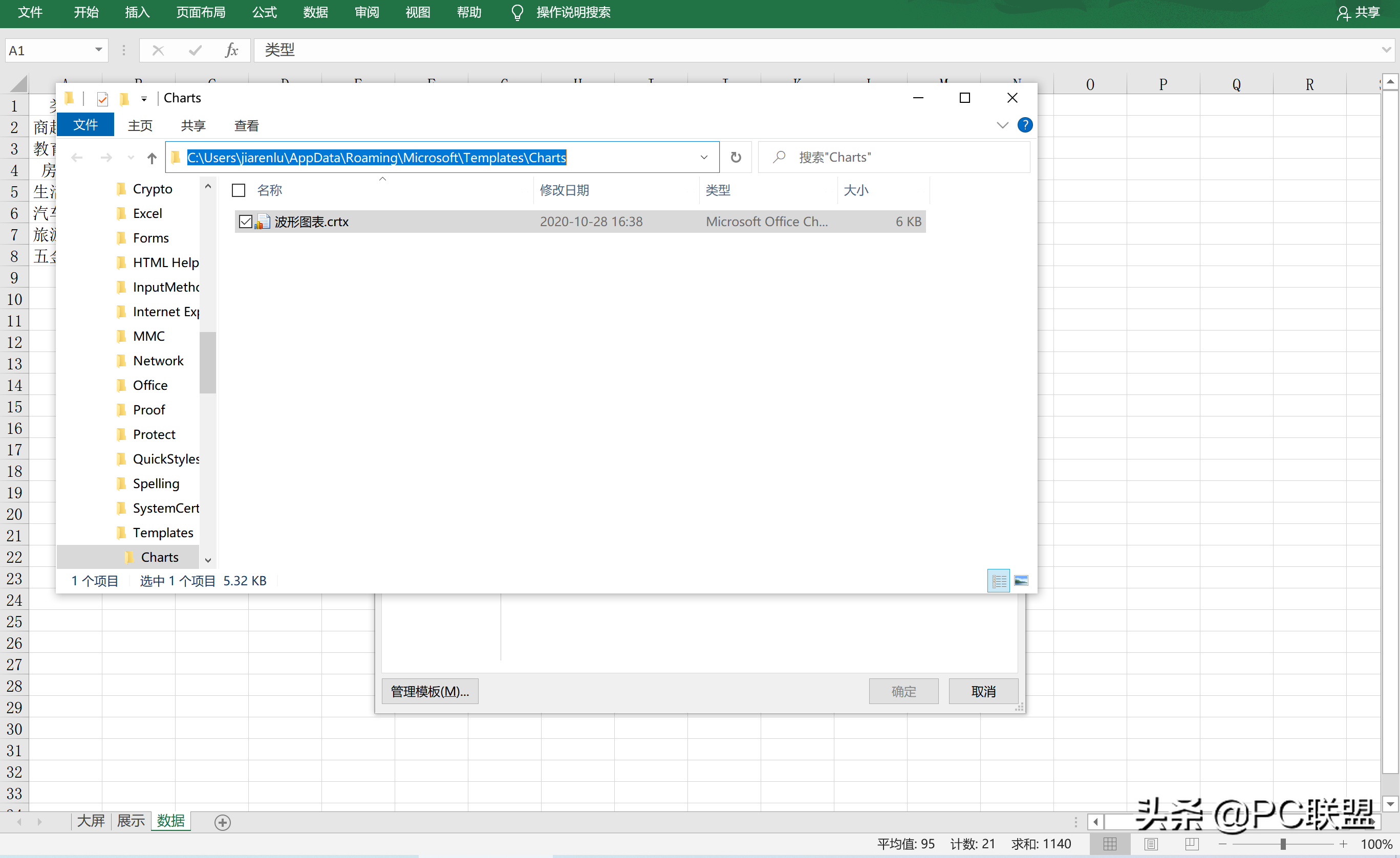Click the up-one-level arrow in Explorer
This screenshot has height=858, width=1400.
tap(151, 158)
